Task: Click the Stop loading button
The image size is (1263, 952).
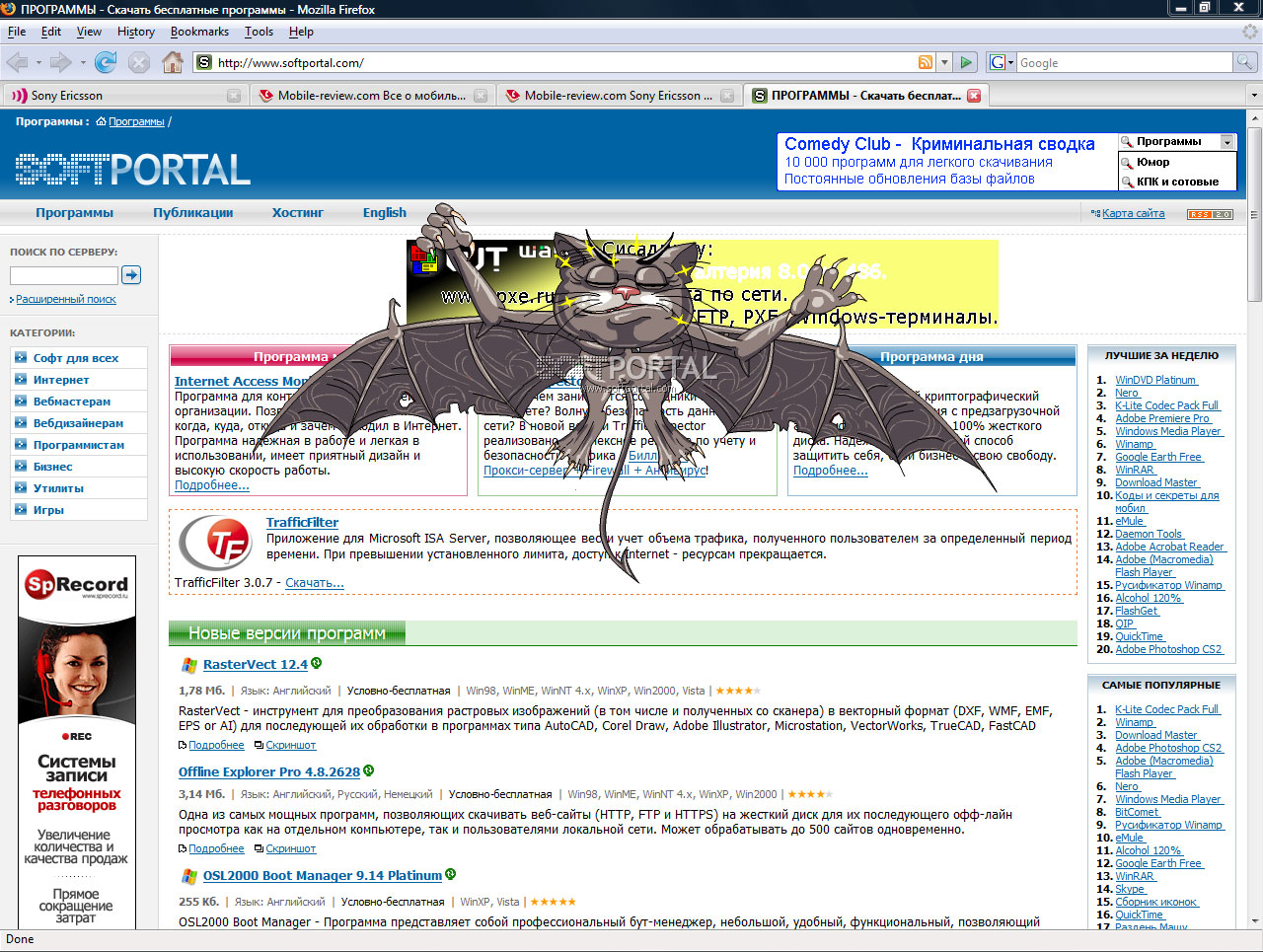Action: coord(139,62)
